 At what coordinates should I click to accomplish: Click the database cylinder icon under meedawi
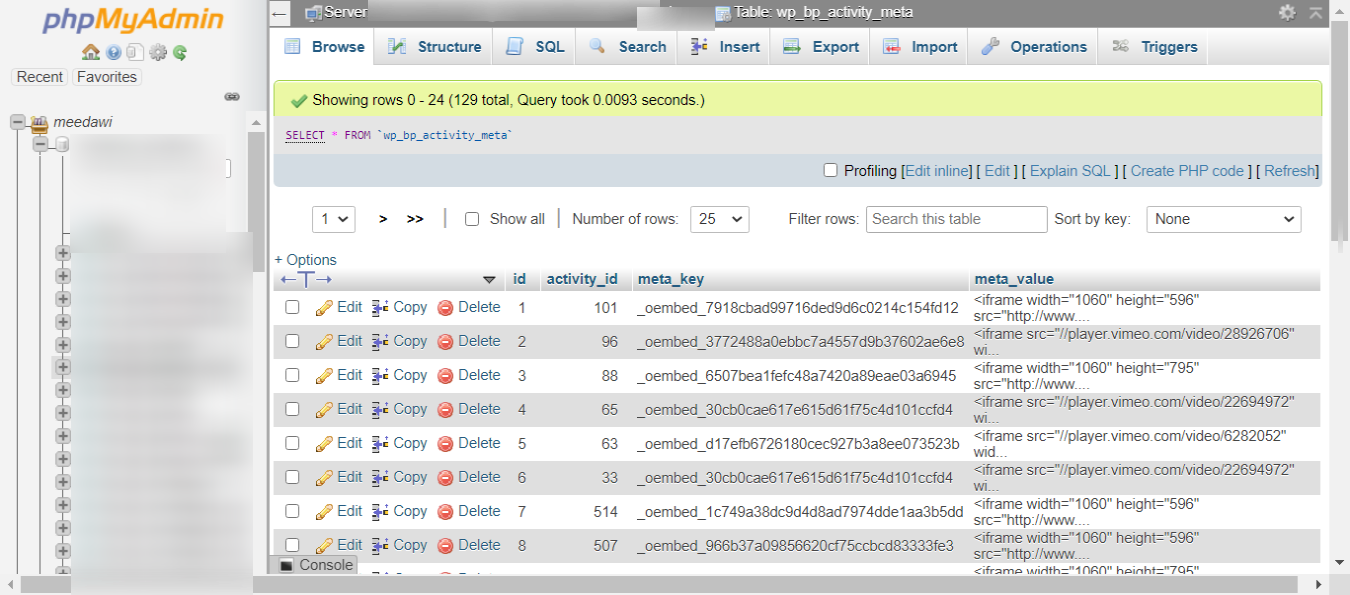[x=62, y=145]
